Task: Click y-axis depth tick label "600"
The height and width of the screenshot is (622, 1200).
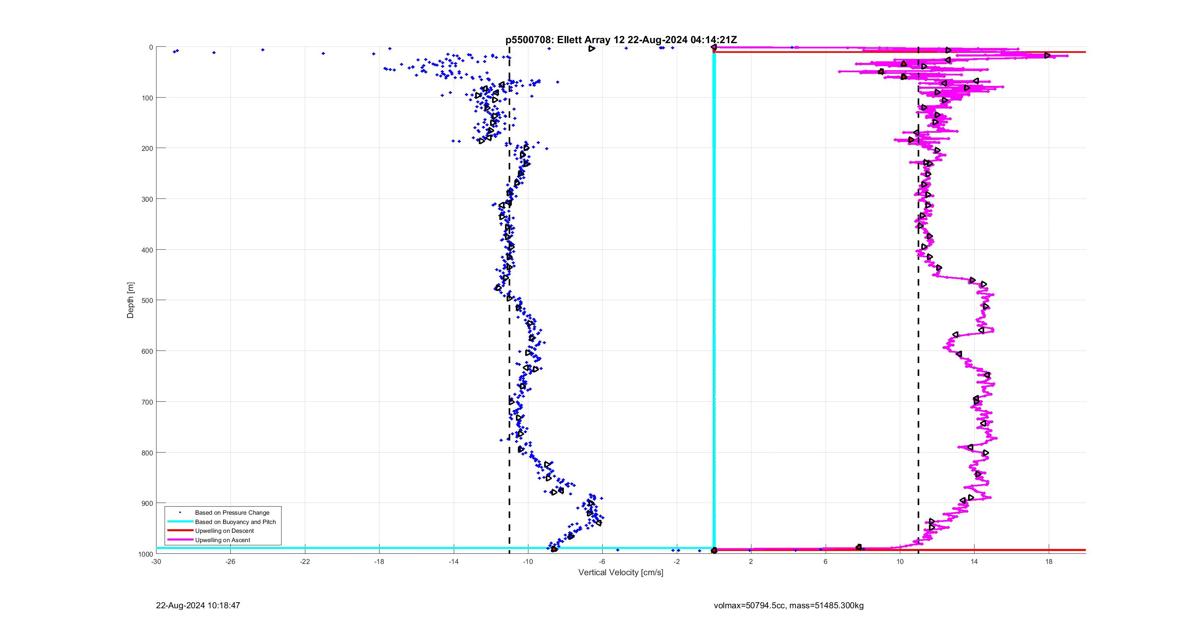Action: click(145, 351)
